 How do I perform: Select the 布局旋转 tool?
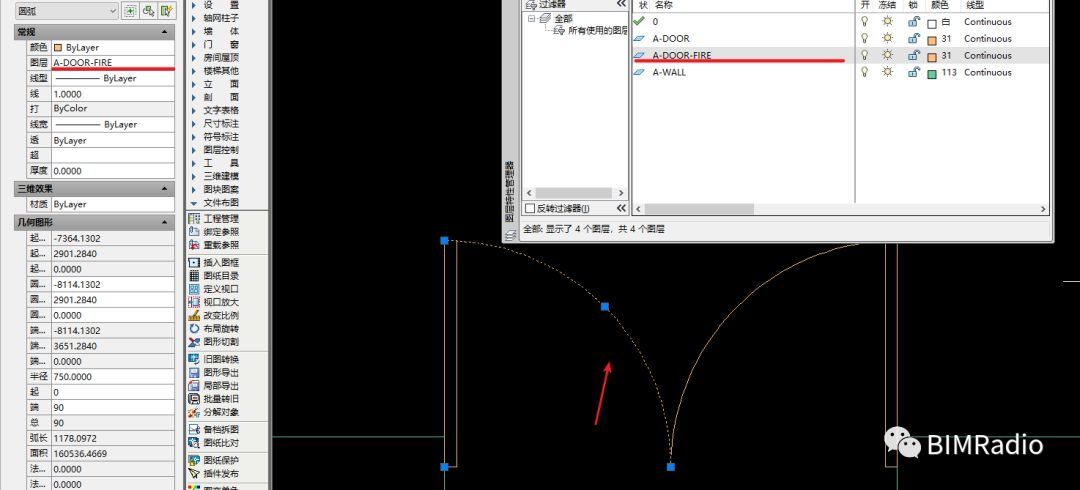tap(214, 328)
